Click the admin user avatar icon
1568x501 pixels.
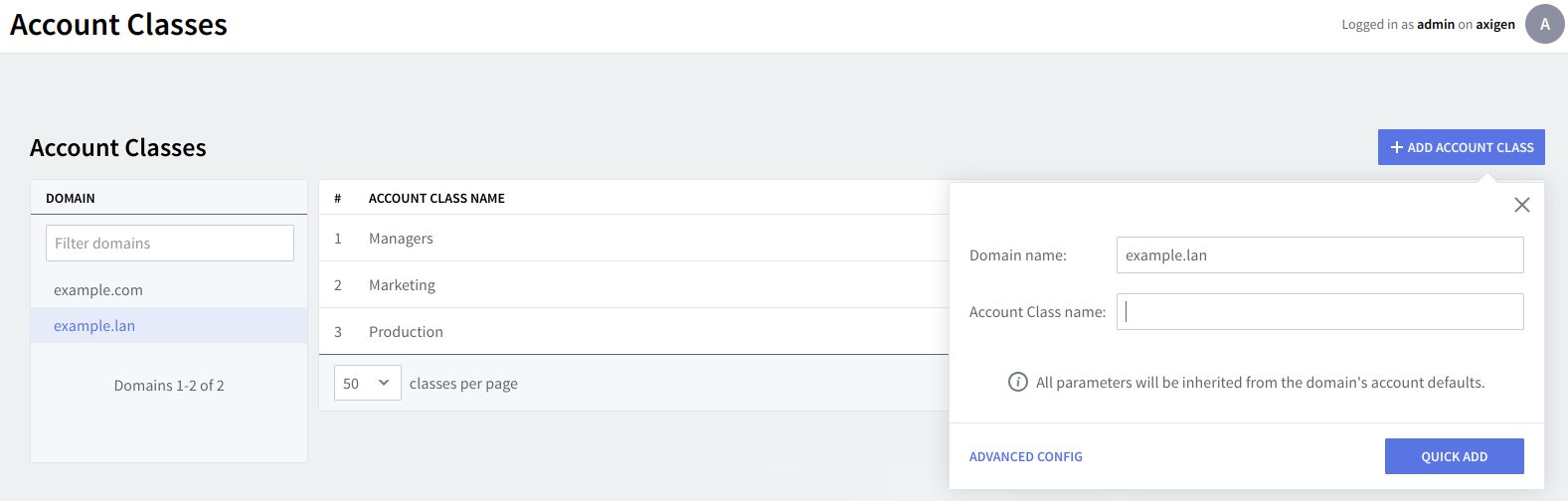[1544, 25]
